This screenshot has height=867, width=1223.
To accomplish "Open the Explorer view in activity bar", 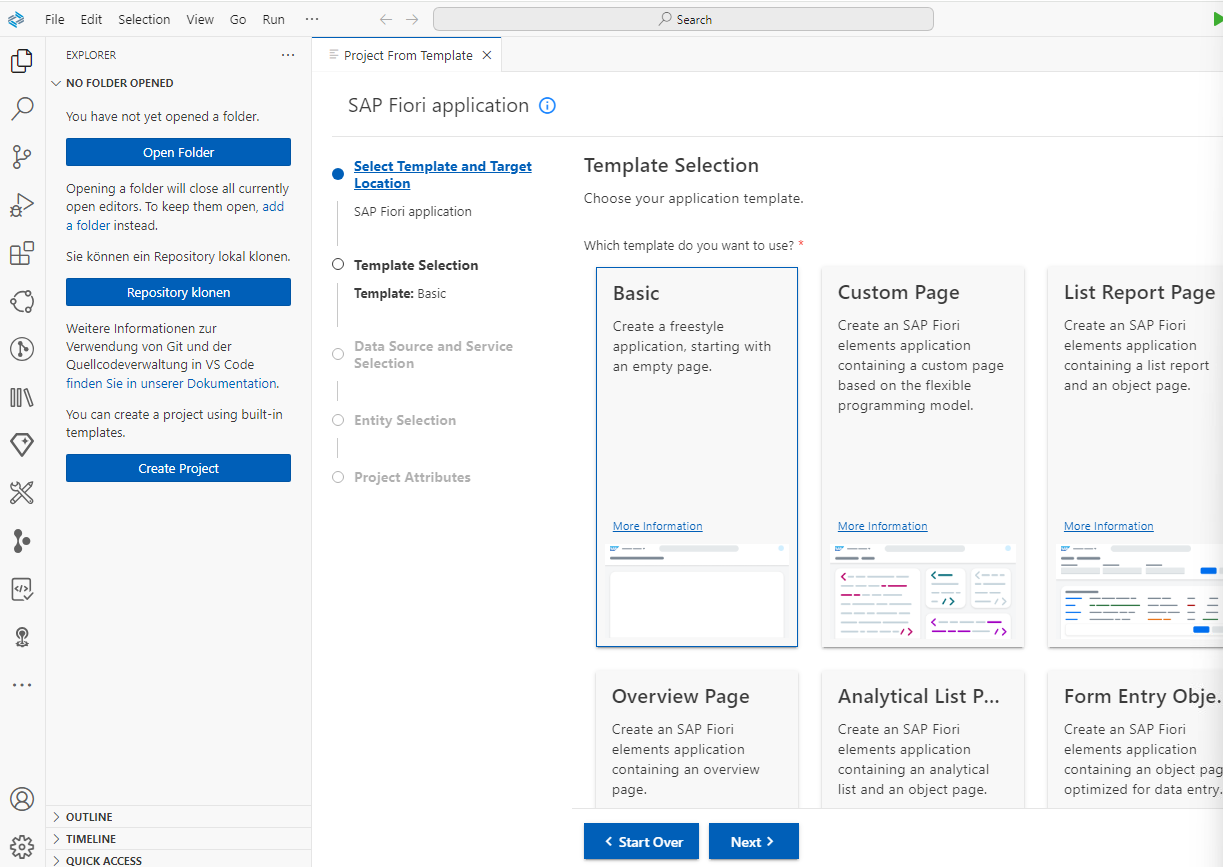I will pos(21,61).
